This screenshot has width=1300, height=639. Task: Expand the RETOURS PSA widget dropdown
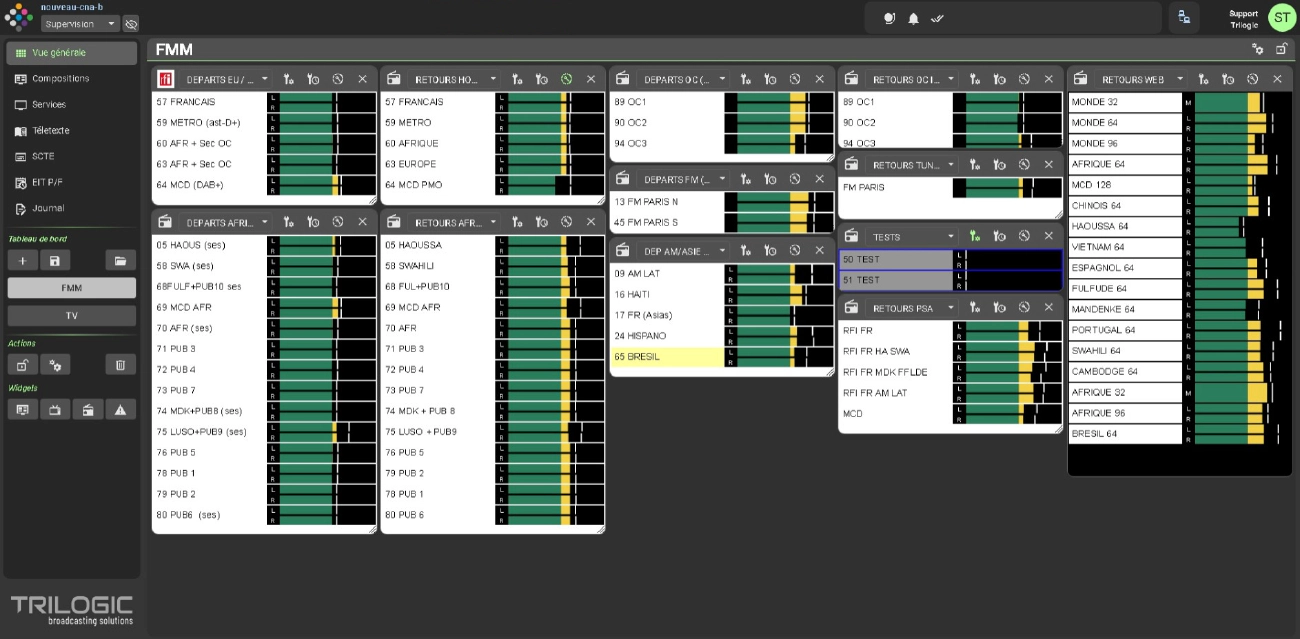[x=951, y=308]
